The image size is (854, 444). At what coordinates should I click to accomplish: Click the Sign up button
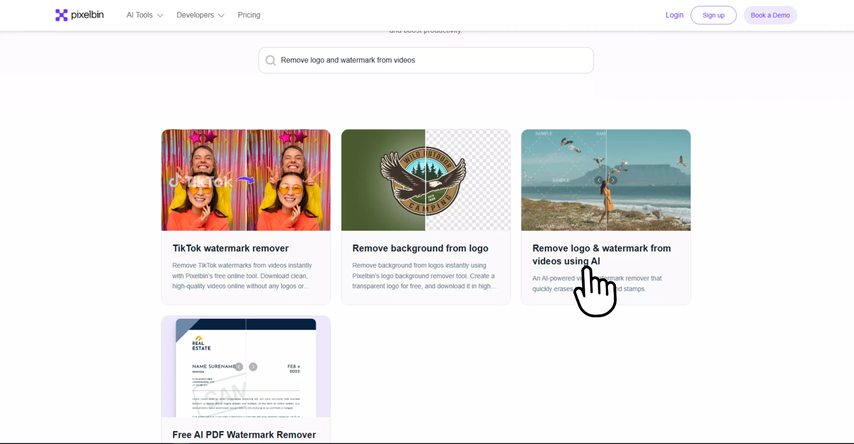[713, 15]
